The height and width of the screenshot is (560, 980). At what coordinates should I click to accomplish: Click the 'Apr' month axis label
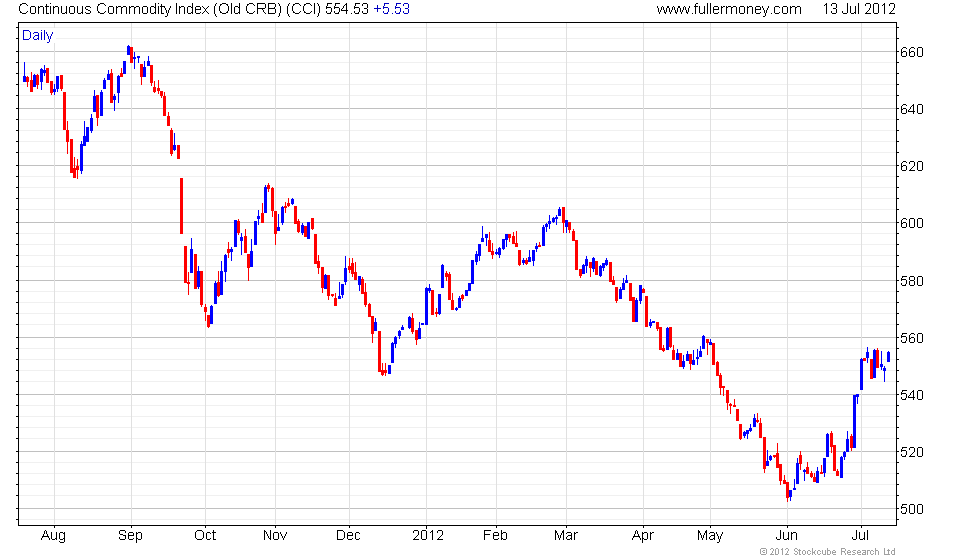pyautogui.click(x=642, y=536)
